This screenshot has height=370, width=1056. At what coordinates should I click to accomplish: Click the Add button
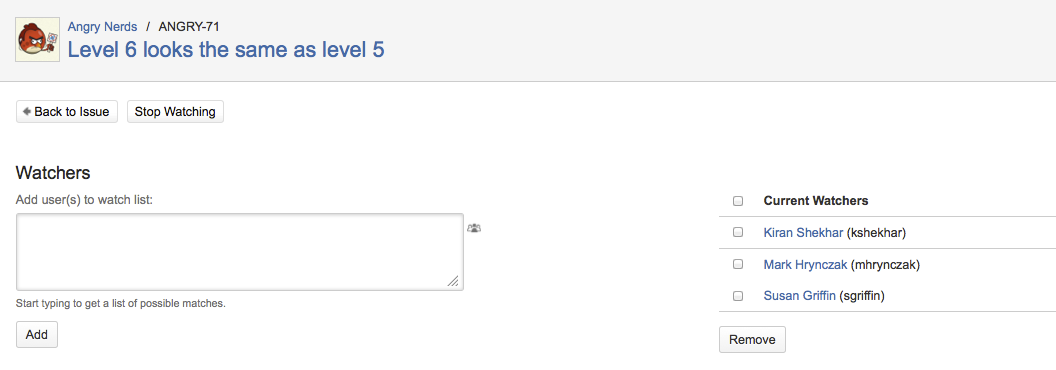click(37, 334)
